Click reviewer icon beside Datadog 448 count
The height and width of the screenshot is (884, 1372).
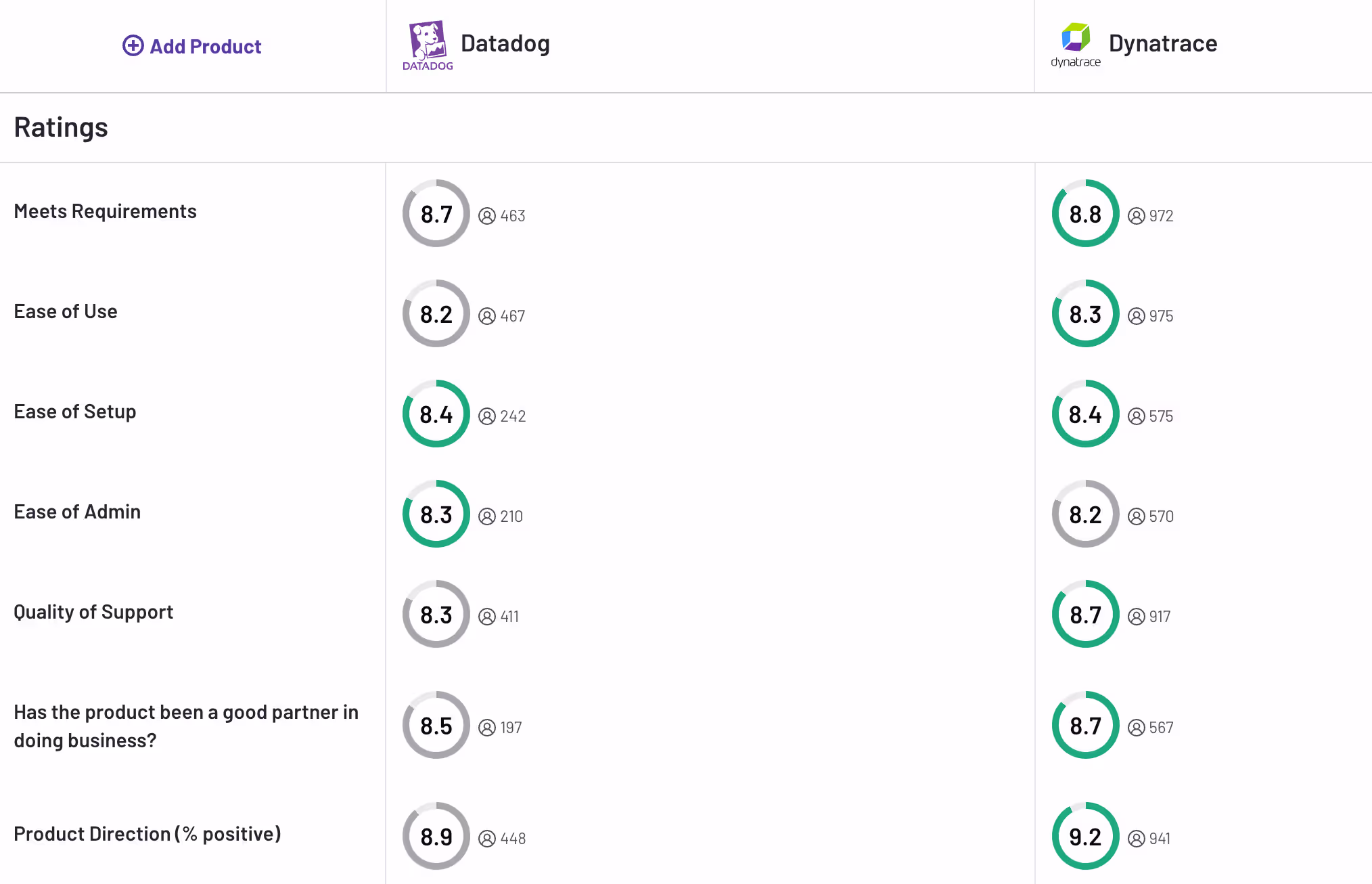[x=487, y=839]
